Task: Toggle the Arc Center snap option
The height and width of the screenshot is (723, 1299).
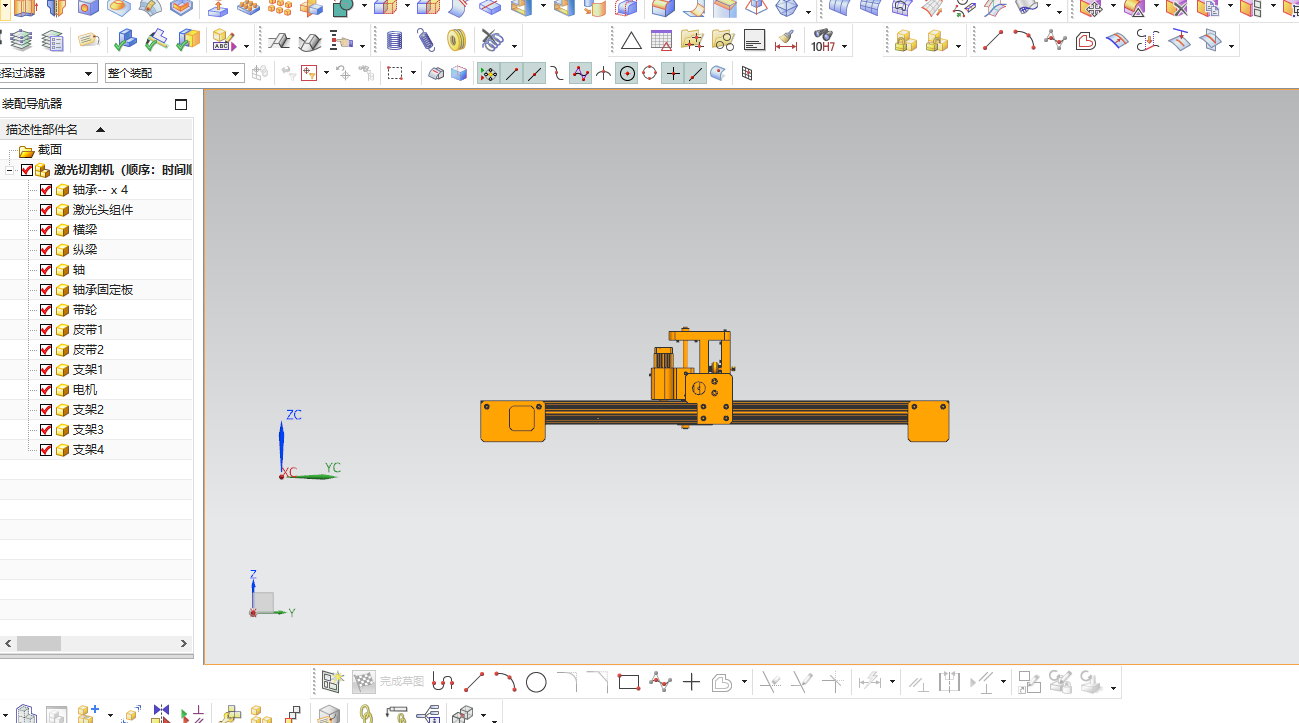Action: (627, 73)
